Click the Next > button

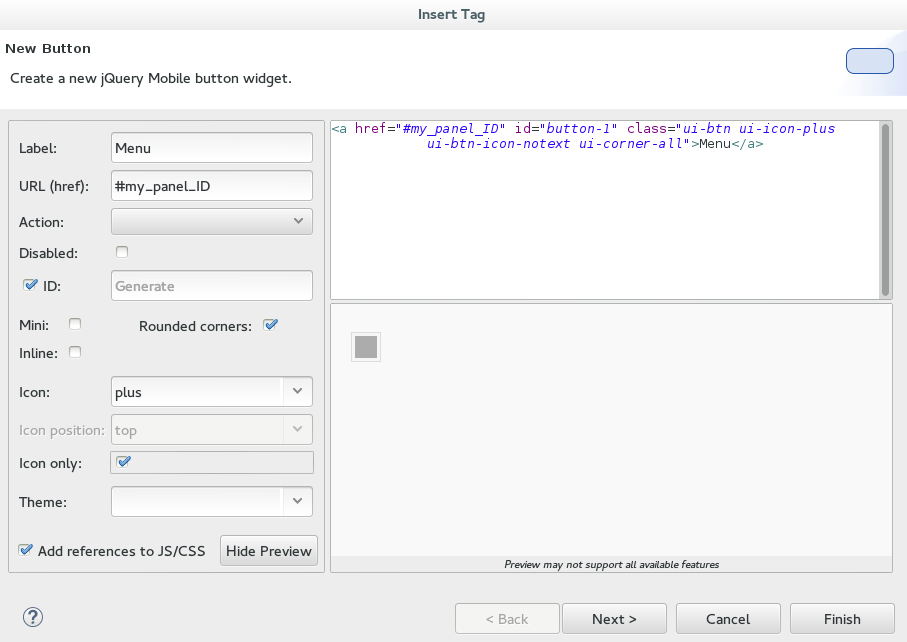pos(614,619)
